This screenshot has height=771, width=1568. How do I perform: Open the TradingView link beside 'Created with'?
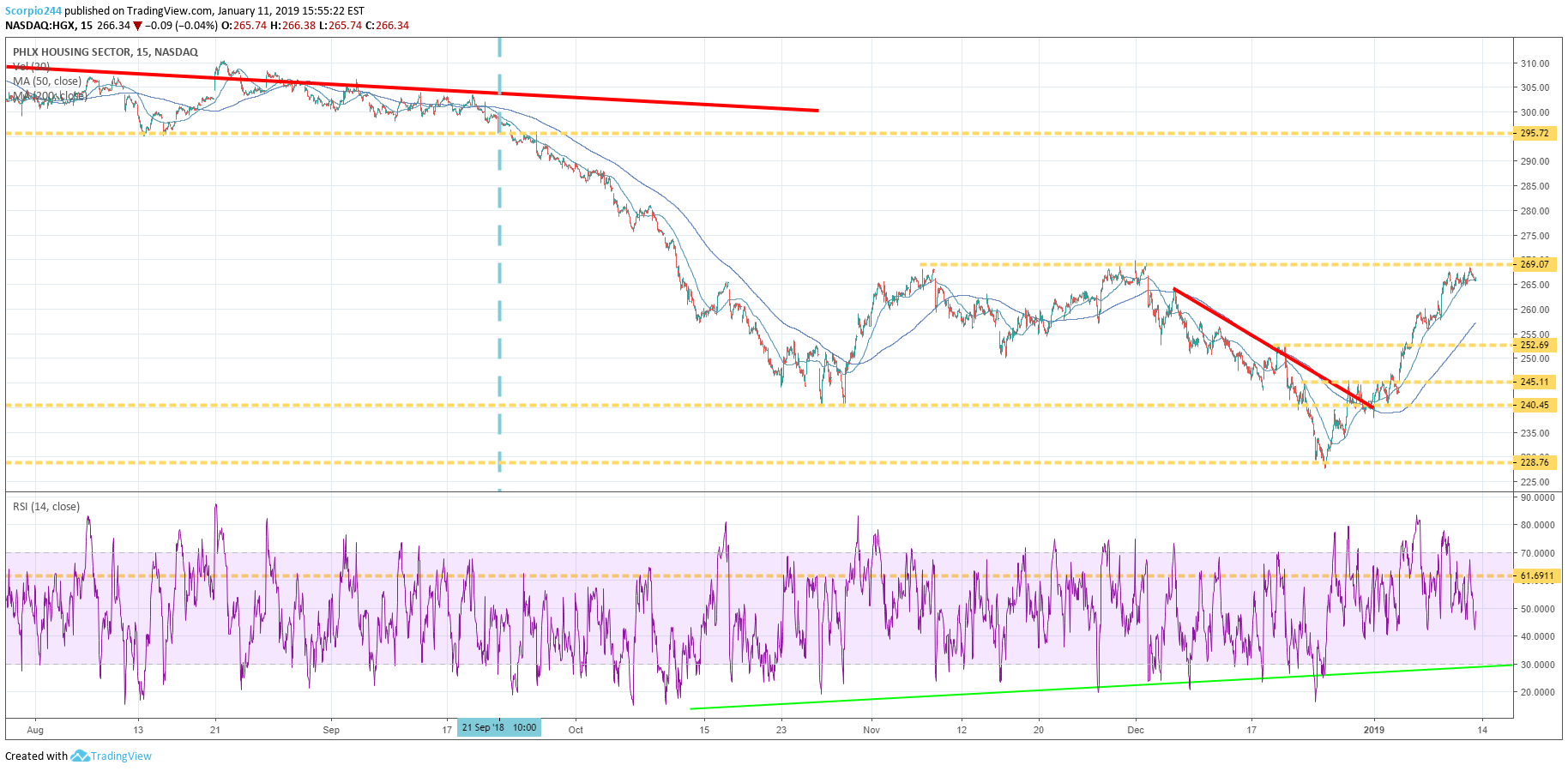click(121, 756)
